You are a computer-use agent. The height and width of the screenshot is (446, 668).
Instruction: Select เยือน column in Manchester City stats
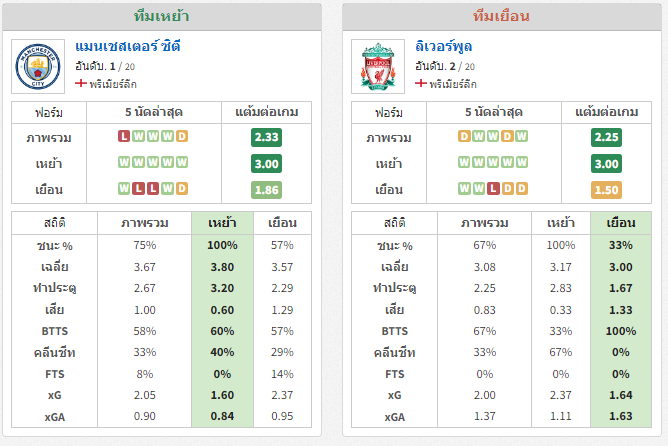[x=282, y=223]
